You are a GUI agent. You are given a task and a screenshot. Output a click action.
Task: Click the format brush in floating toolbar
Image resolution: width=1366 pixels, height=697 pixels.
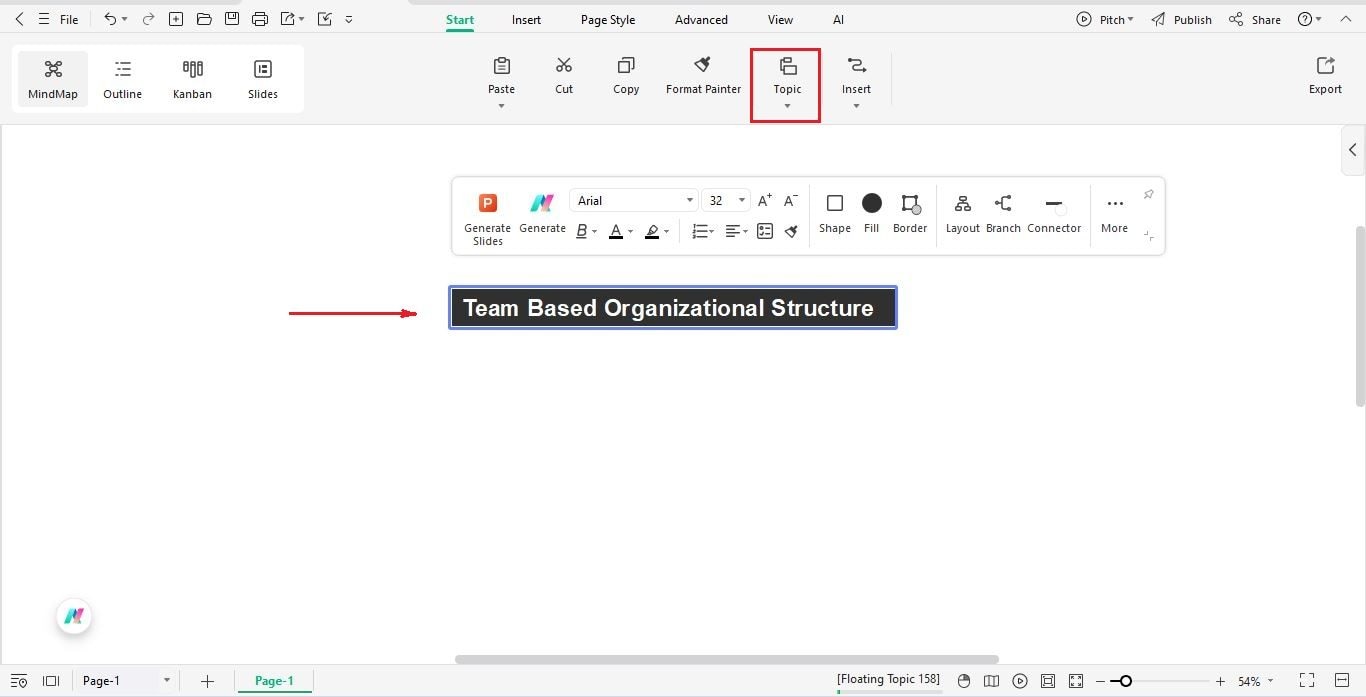[x=791, y=231]
